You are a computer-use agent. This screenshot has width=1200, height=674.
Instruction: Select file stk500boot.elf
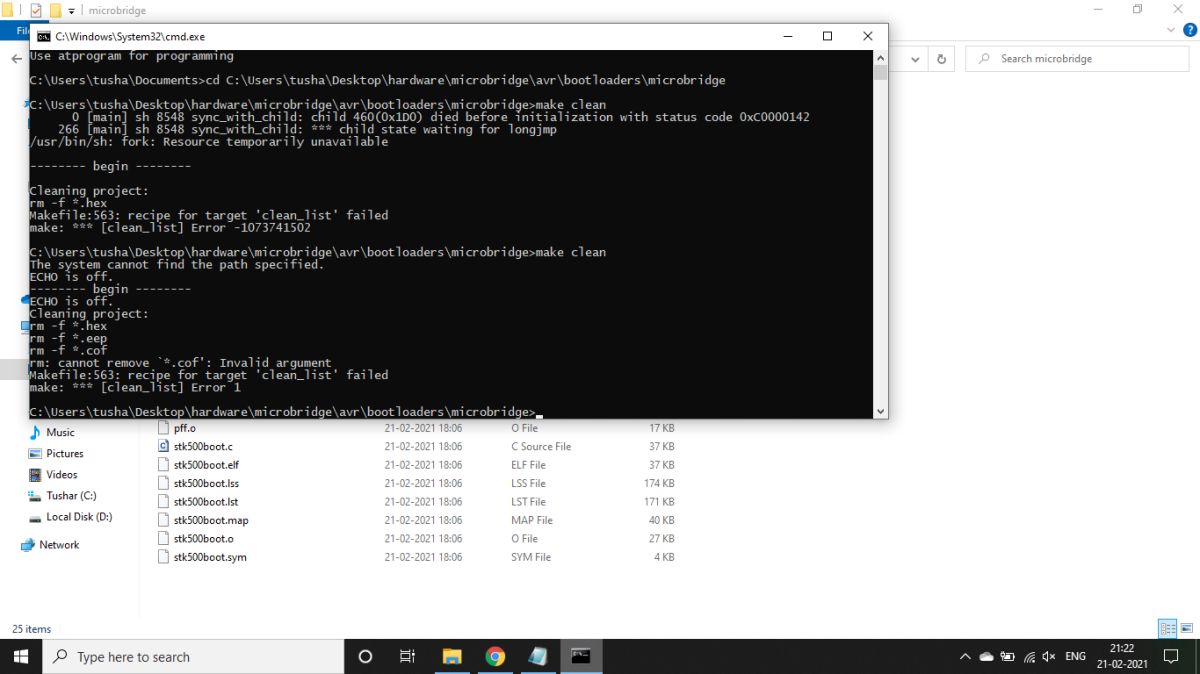point(206,464)
